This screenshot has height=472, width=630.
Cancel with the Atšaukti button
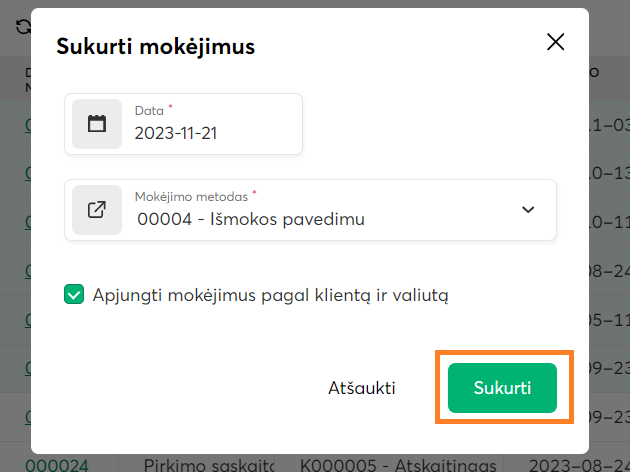[x=362, y=388]
